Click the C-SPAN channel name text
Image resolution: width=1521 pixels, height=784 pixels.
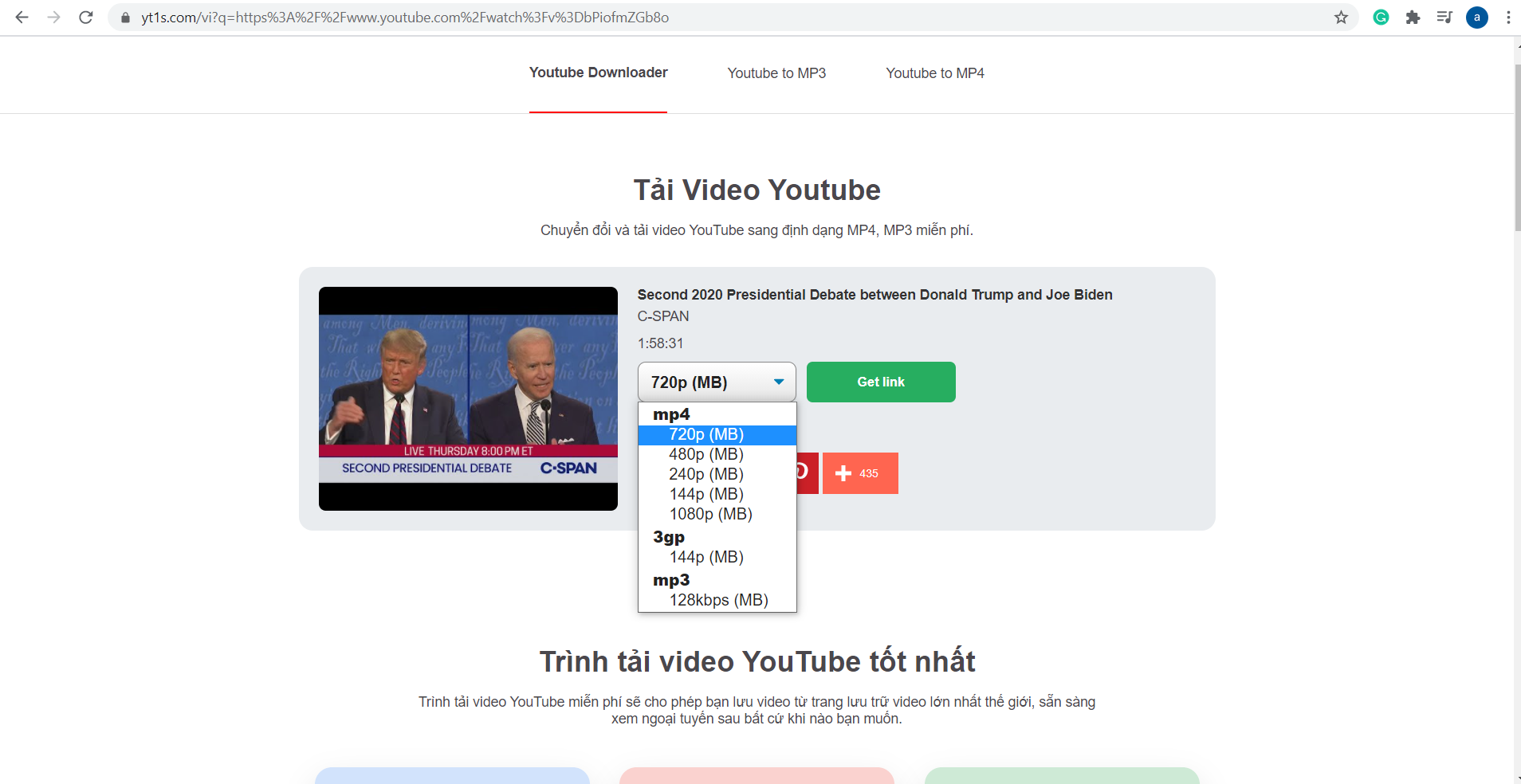(x=663, y=316)
